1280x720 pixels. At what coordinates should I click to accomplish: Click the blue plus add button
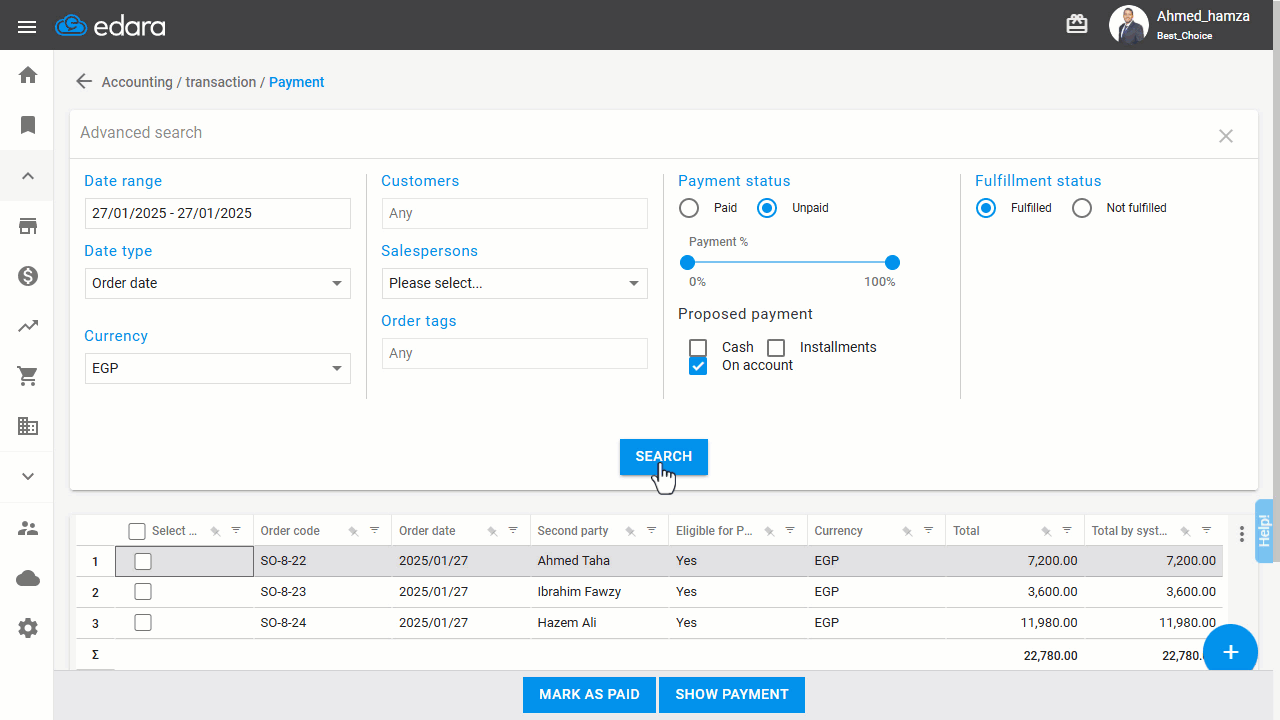pyautogui.click(x=1231, y=652)
